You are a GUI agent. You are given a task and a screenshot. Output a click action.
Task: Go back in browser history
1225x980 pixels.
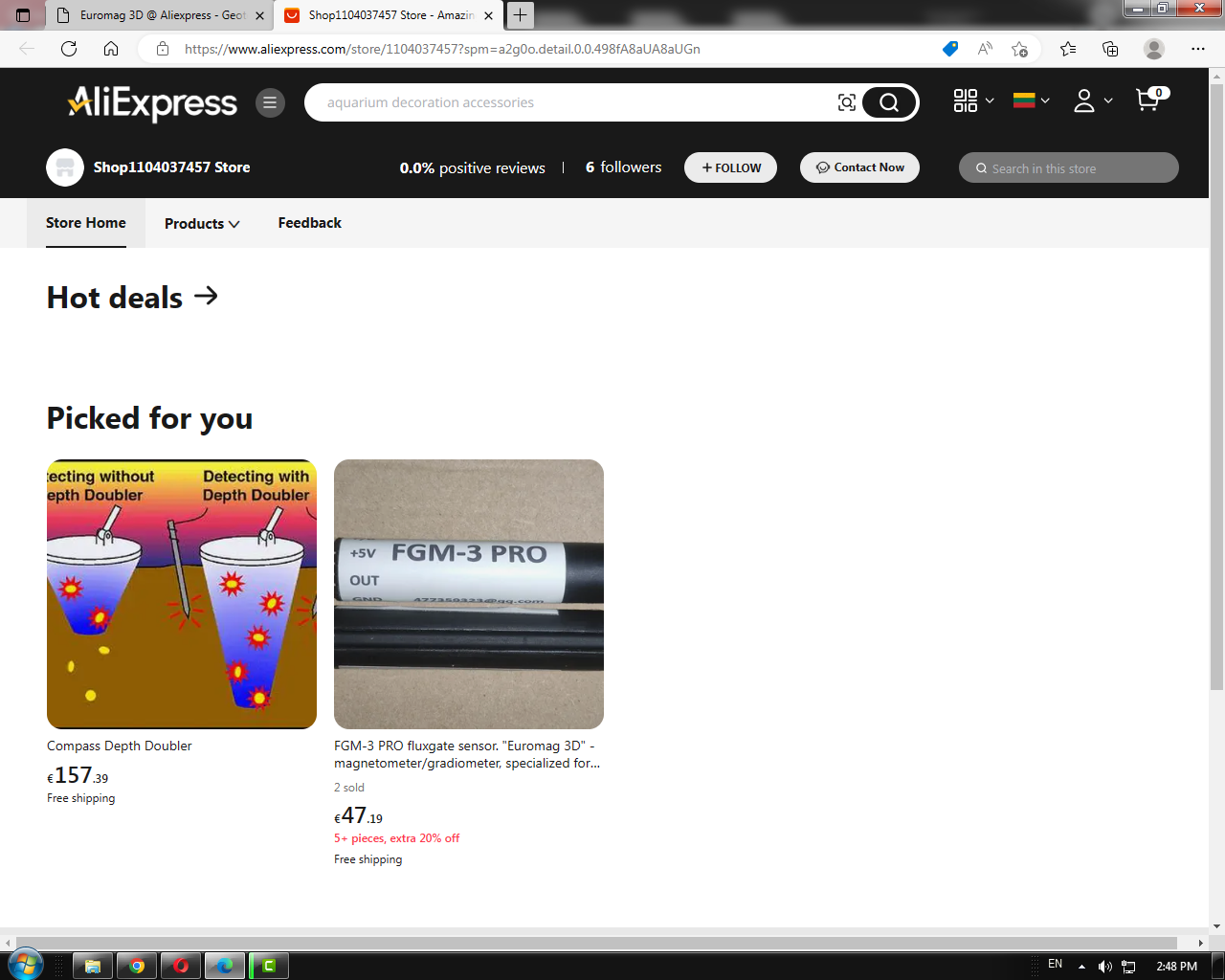(x=27, y=49)
